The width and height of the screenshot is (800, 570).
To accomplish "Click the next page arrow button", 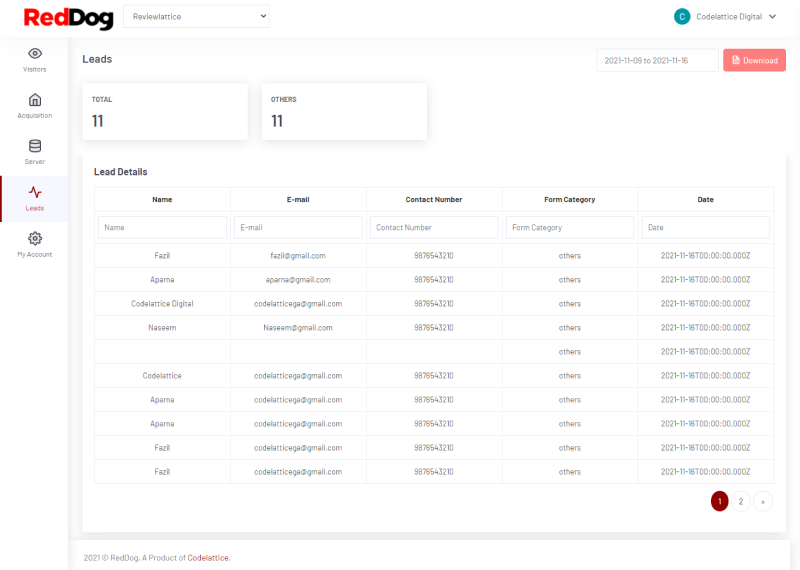I will coord(763,501).
